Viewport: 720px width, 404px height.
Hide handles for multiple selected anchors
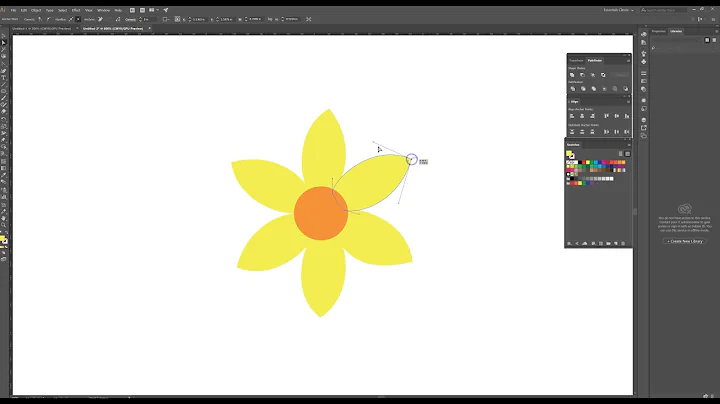(x=78, y=19)
